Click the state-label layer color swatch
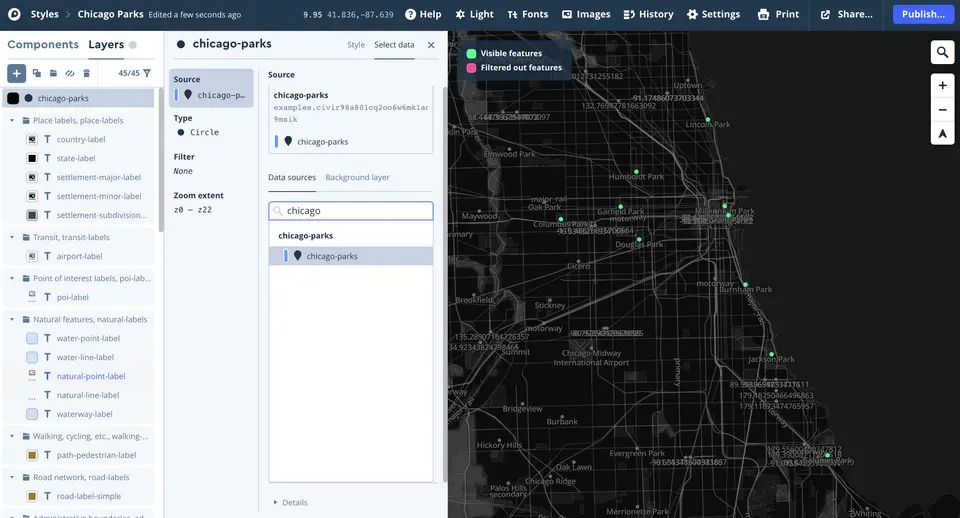Viewport: 960px width, 518px height. (32, 159)
